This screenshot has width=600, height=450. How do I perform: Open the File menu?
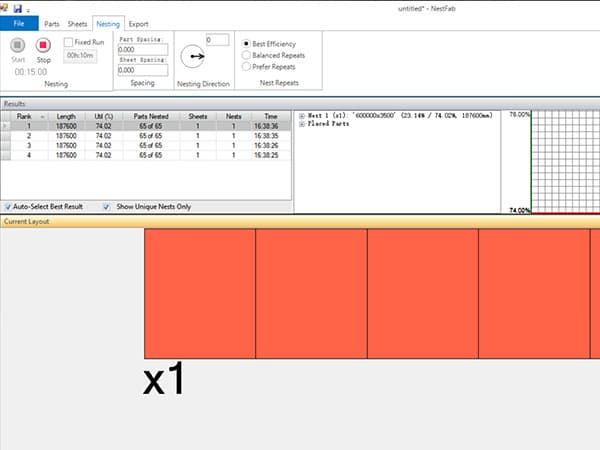(x=19, y=23)
